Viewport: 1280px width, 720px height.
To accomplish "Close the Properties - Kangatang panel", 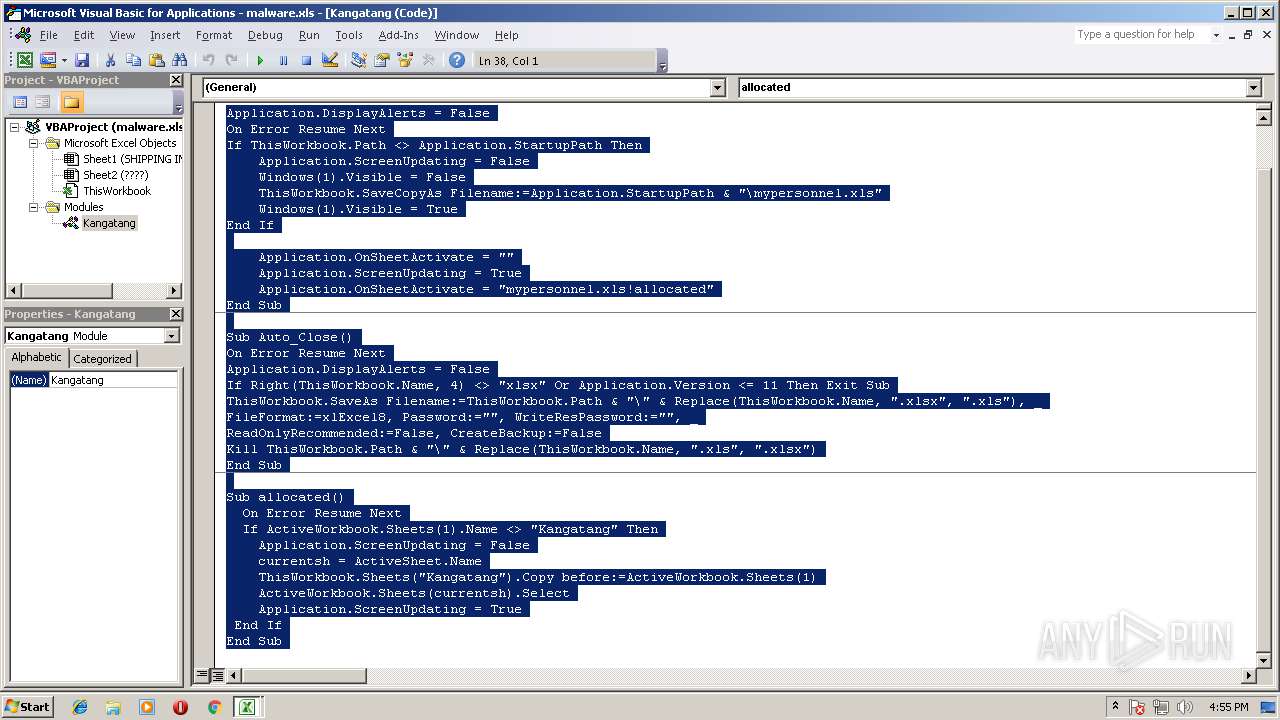I will [176, 314].
